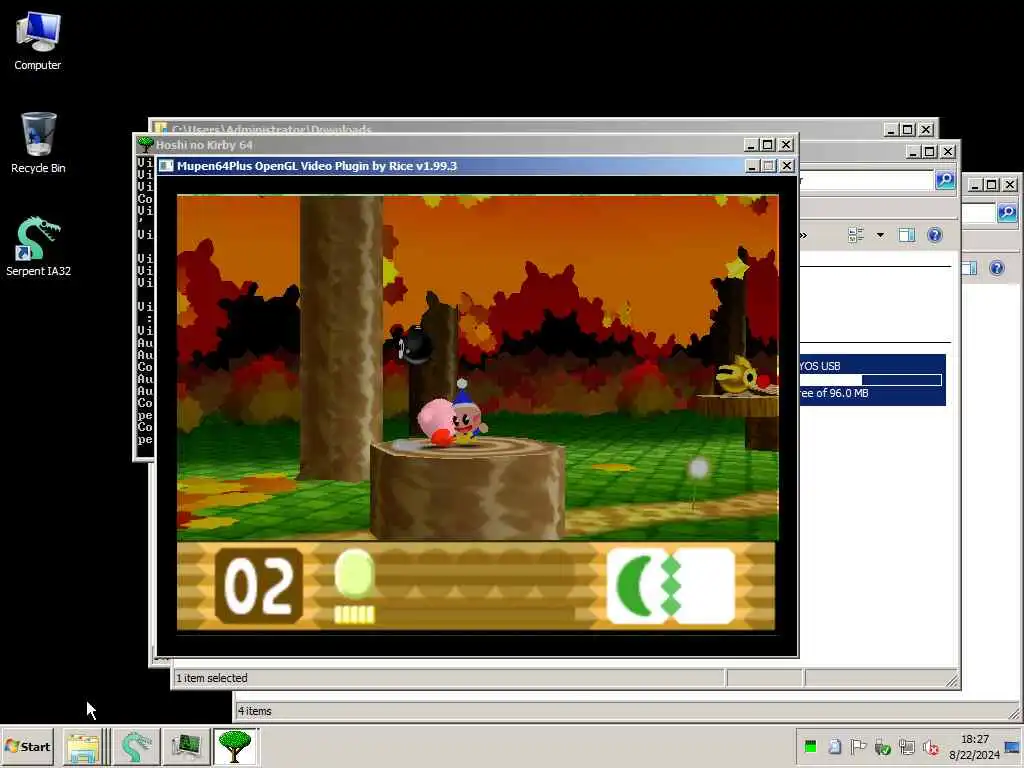Close the Hoshi no Kirby 64 console window
Image resolution: width=1024 pixels, height=768 pixels.
coord(786,144)
